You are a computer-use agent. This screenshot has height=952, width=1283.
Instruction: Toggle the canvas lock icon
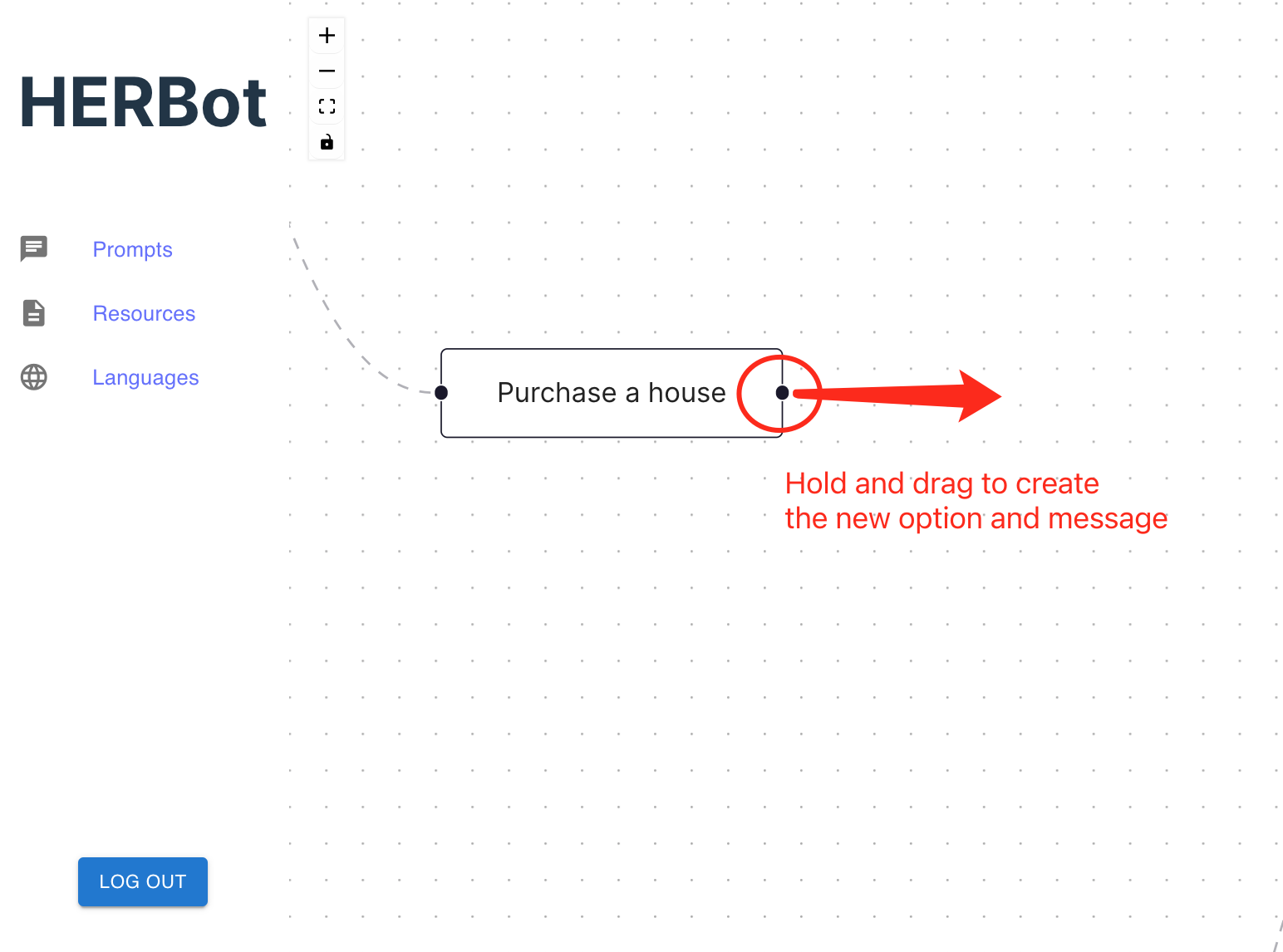click(327, 142)
